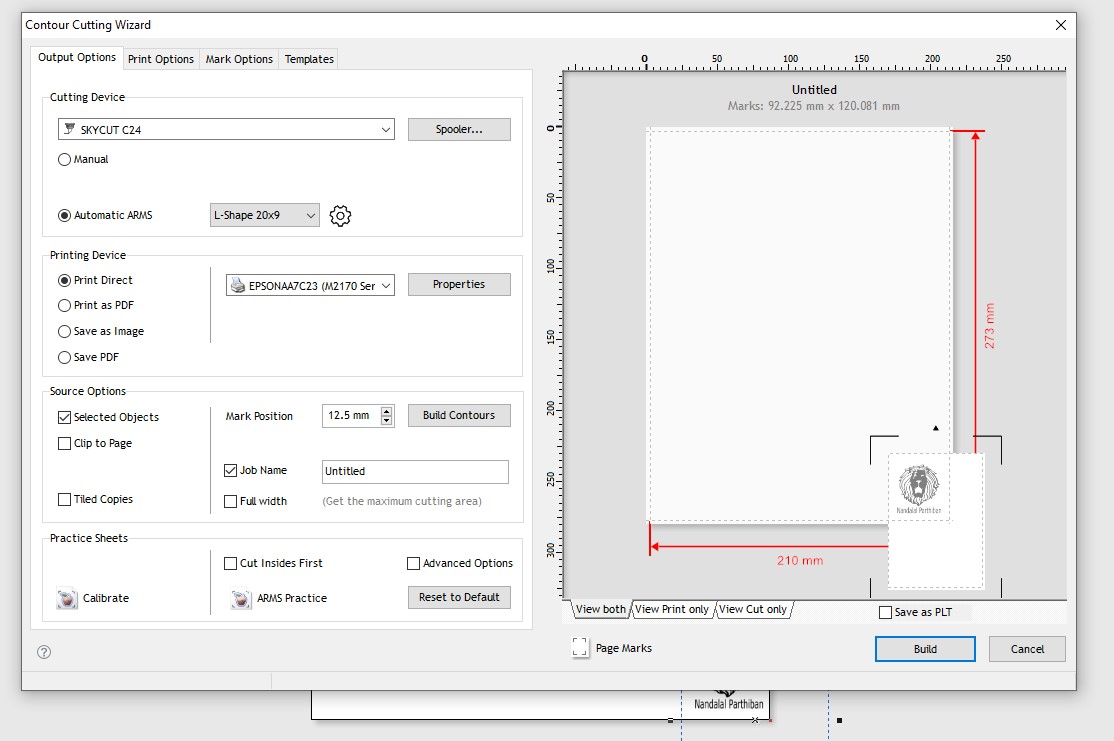Screen dimensions: 1114x741
Task: Switch to the Print Options tab
Action: click(x=161, y=59)
